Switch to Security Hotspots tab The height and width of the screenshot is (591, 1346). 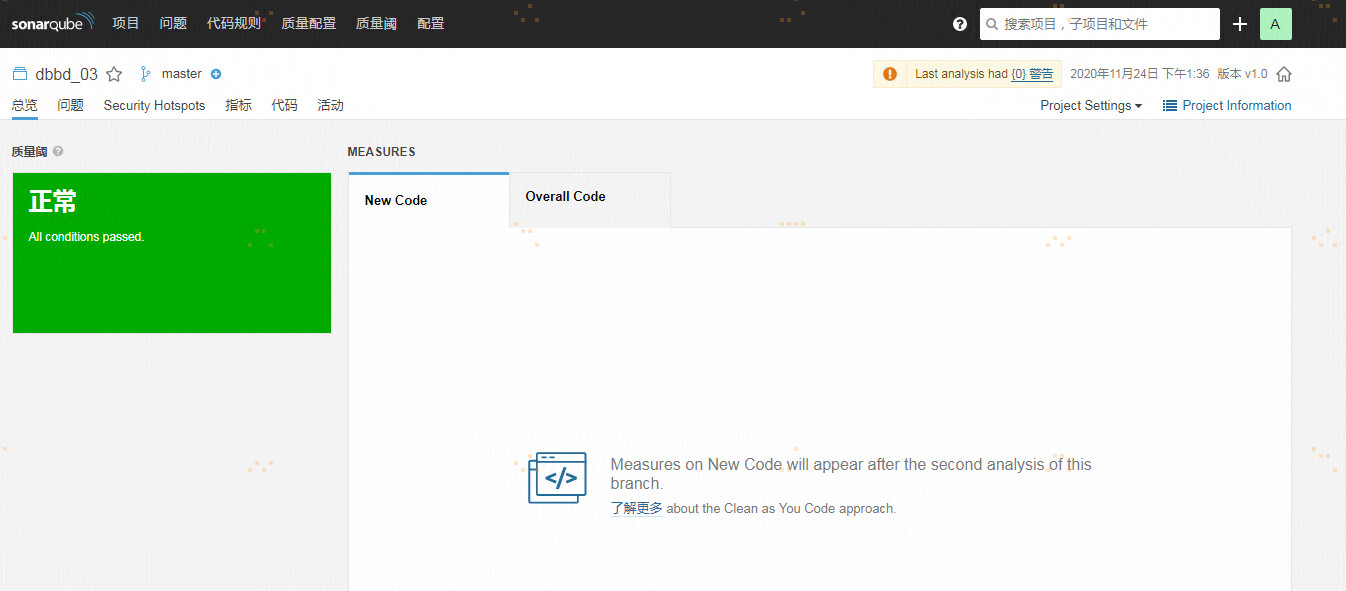[154, 105]
